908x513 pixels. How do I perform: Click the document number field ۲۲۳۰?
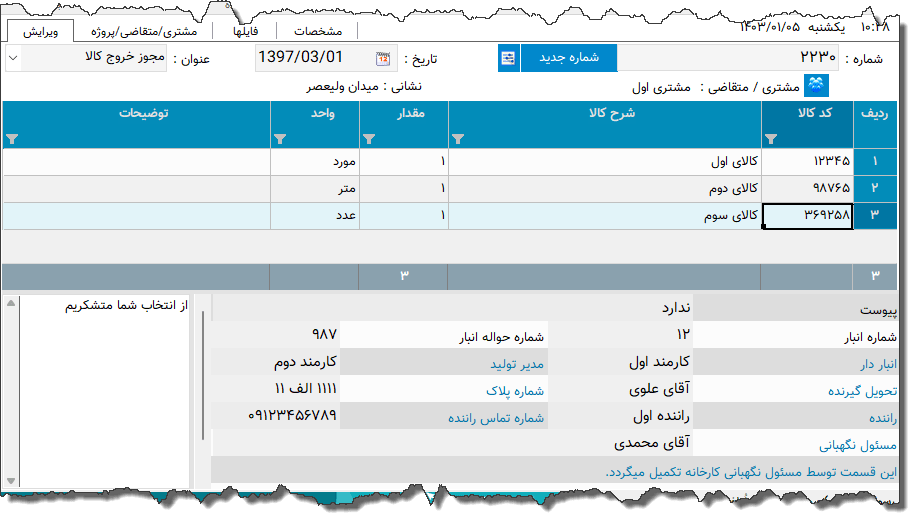click(729, 58)
